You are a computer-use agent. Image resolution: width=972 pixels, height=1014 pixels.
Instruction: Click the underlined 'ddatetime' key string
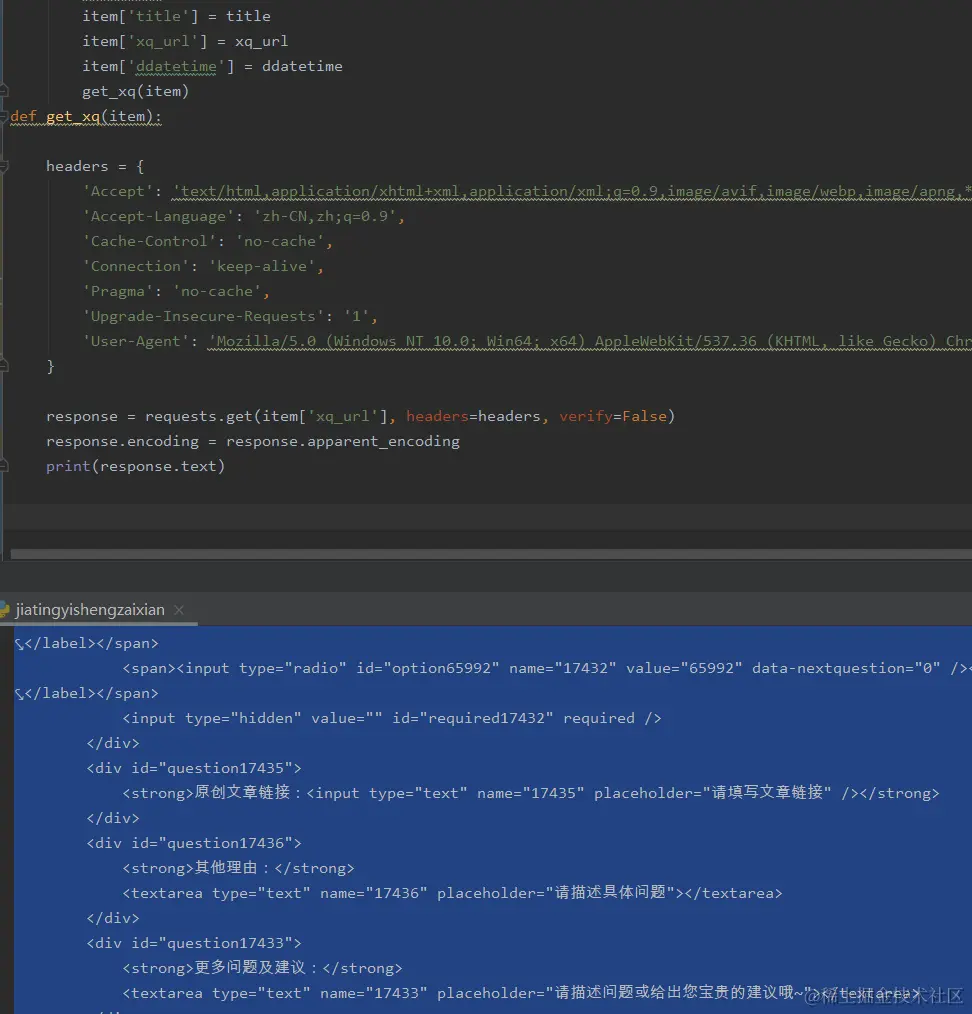coord(176,67)
